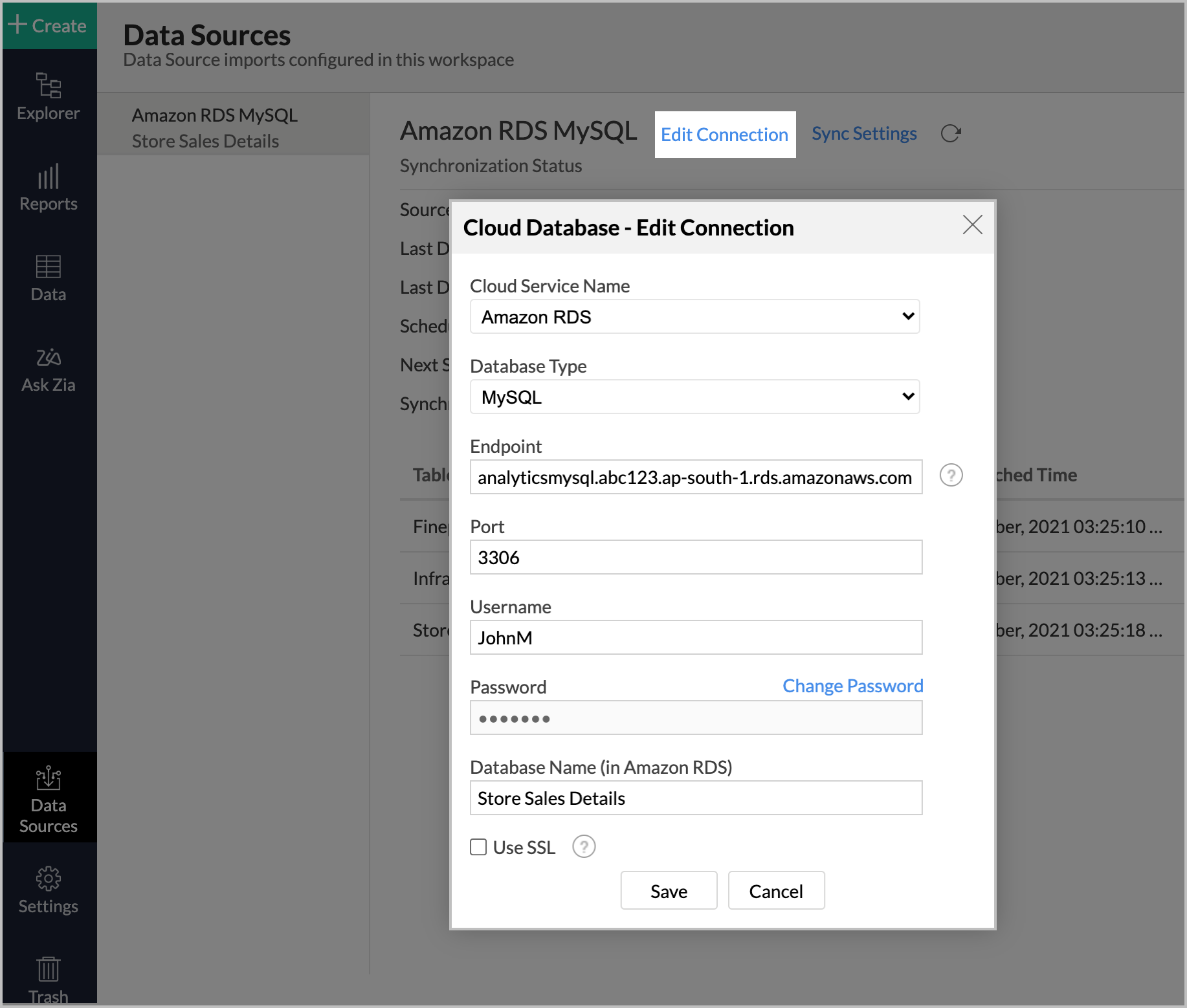Open workspace Settings from sidebar

pyautogui.click(x=48, y=890)
